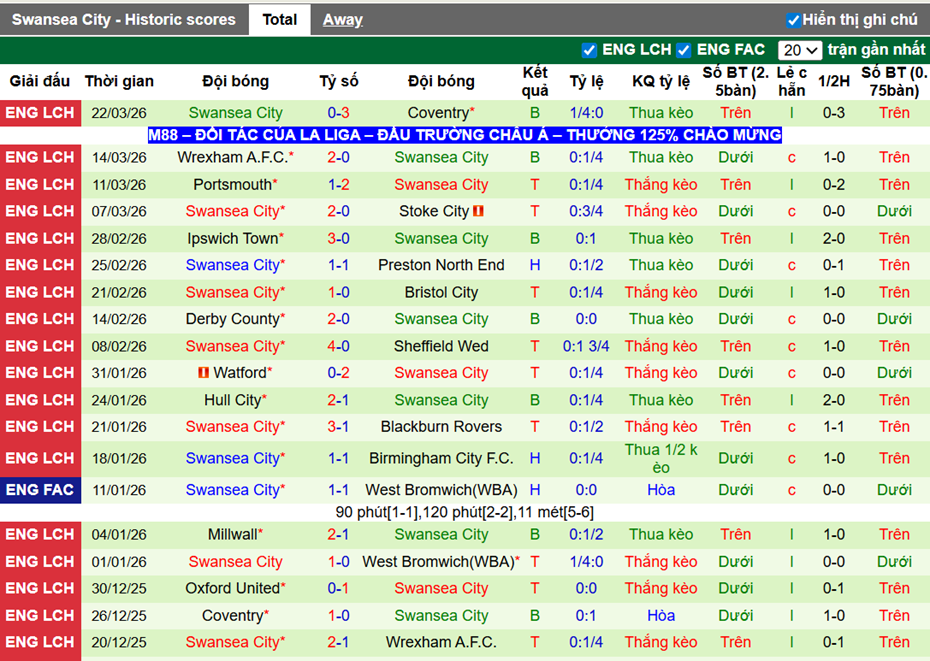Open the Preston North End team link

coord(441,265)
